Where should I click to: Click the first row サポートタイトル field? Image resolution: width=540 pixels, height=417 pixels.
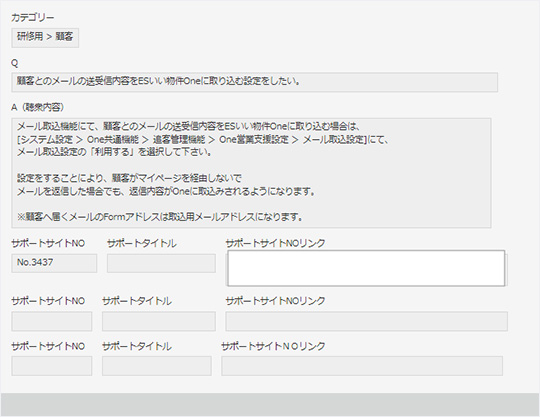pyautogui.click(x=161, y=263)
